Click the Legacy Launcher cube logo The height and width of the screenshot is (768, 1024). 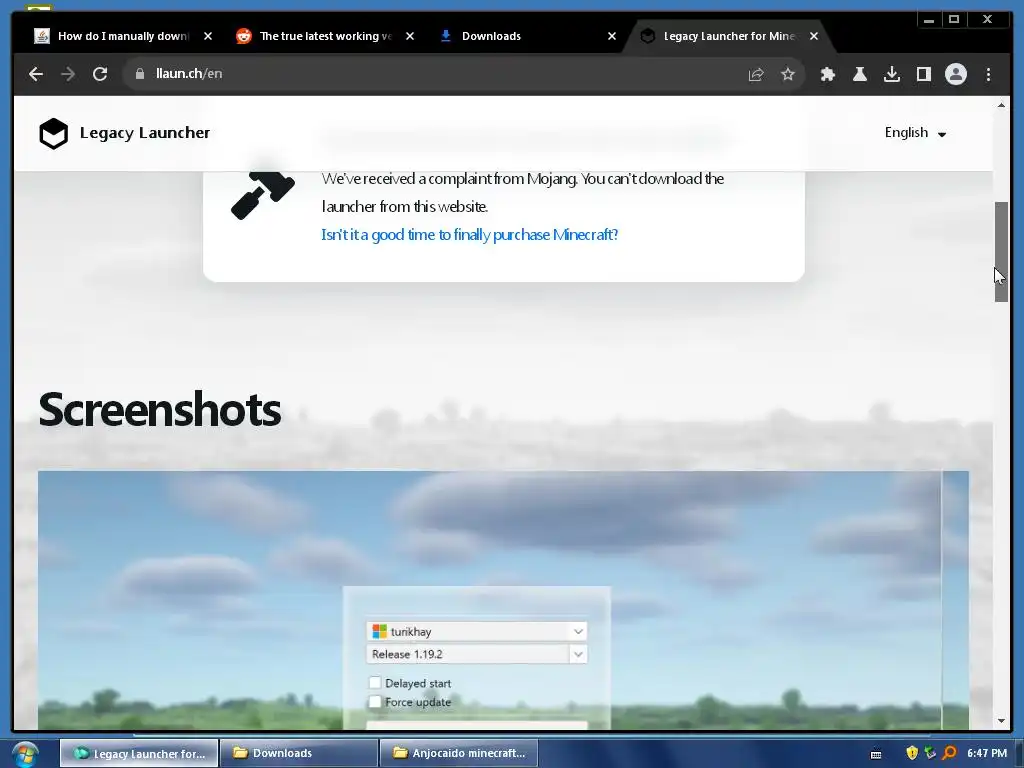coord(54,133)
